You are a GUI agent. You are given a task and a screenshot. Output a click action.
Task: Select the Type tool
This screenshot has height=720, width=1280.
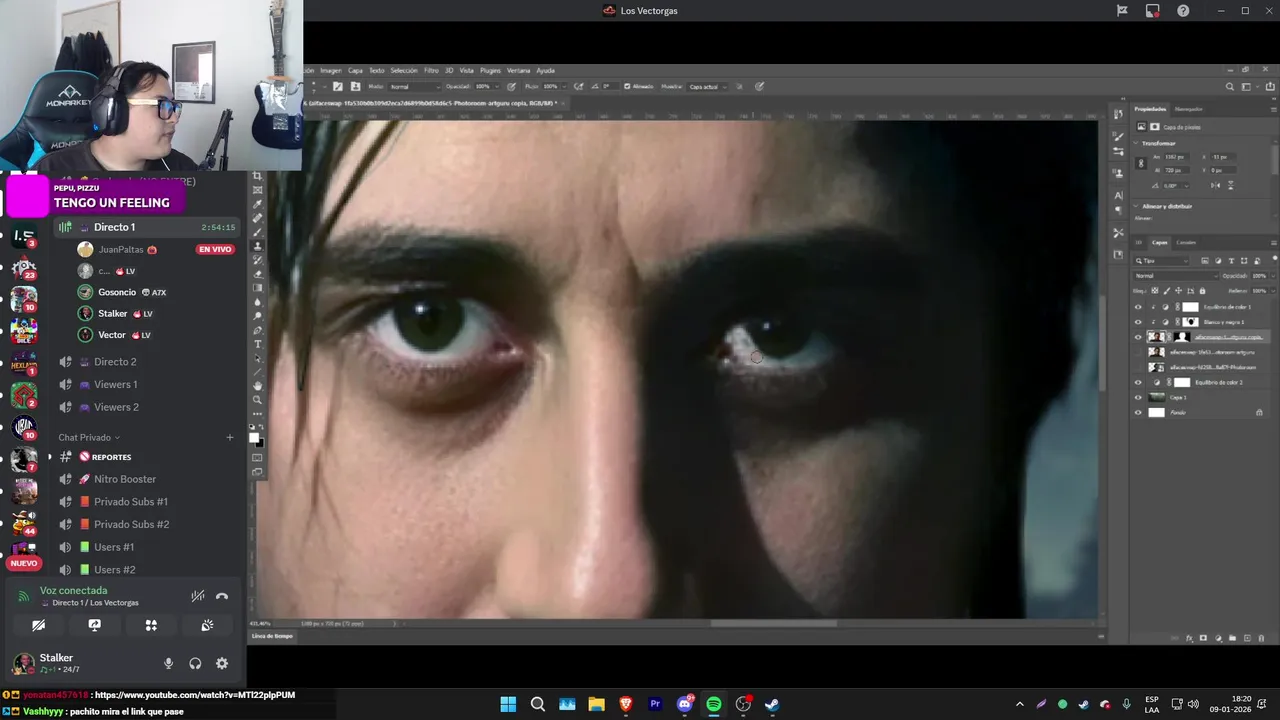[x=258, y=344]
